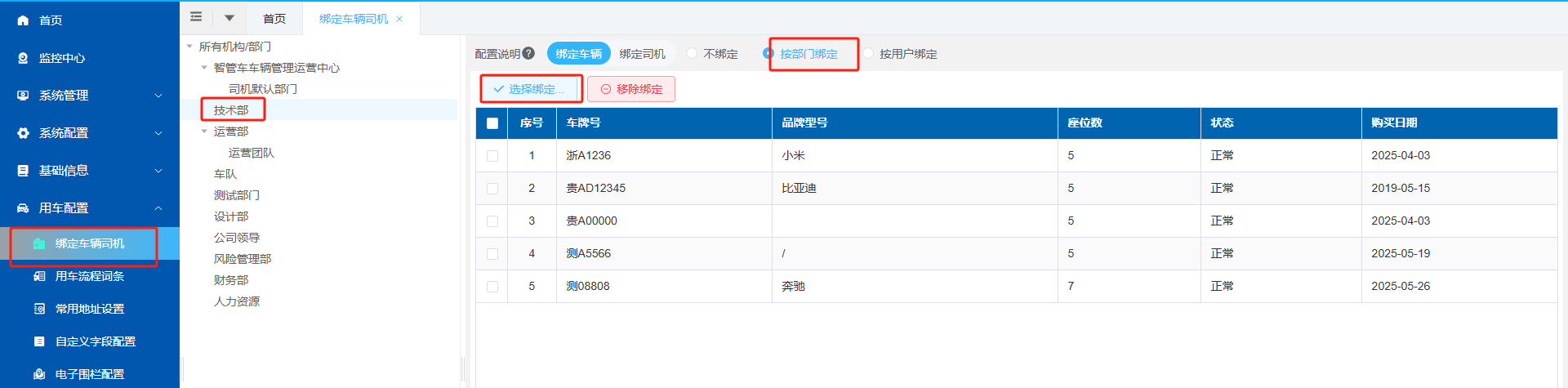Click the 监控中心 monitoring icon
Image resolution: width=1568 pixels, height=388 pixels.
(x=23, y=58)
